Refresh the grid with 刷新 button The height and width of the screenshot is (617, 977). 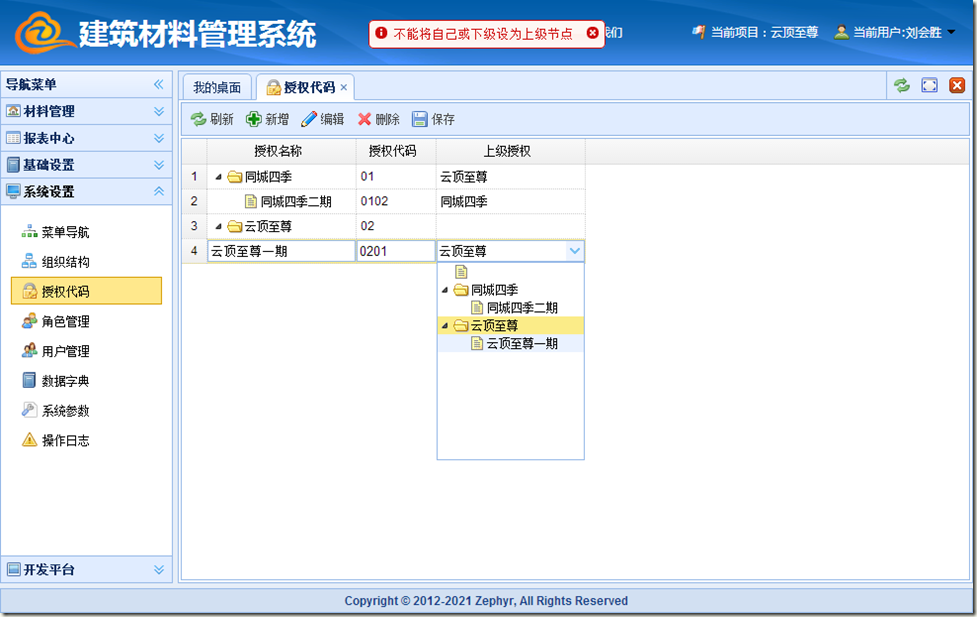[x=212, y=119]
